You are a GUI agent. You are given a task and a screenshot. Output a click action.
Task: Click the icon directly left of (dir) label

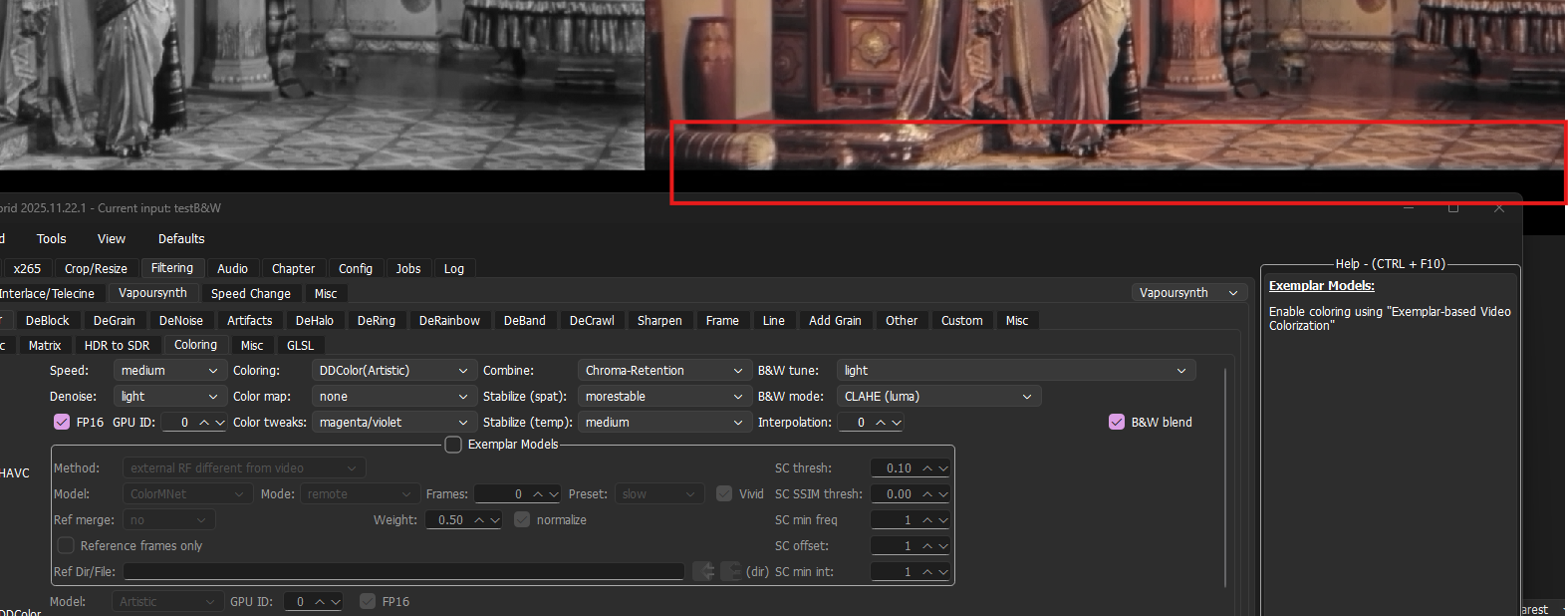[730, 571]
